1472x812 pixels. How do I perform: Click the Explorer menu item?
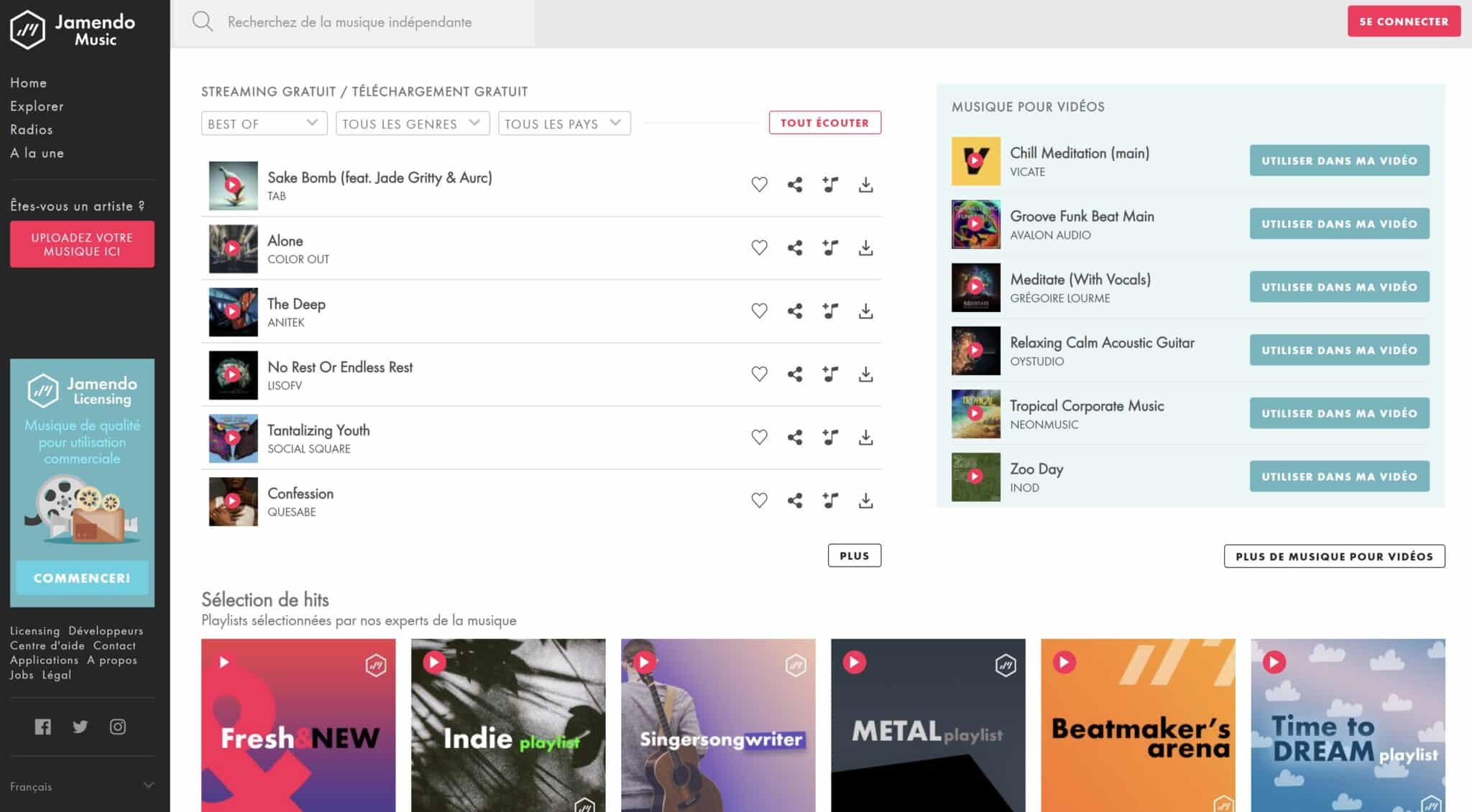point(36,106)
